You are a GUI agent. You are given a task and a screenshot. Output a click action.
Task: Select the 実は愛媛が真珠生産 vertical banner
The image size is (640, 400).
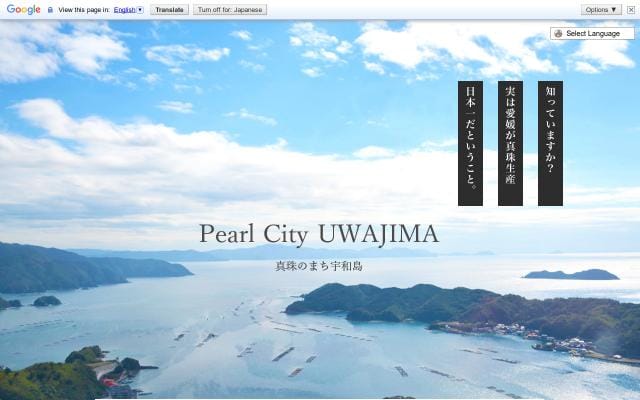(x=510, y=143)
